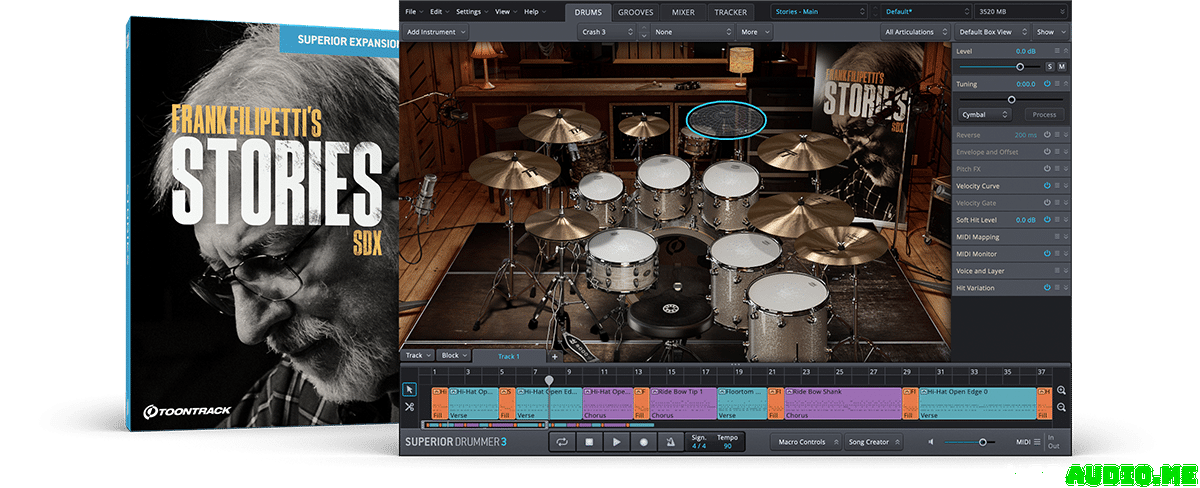Toggle the Tuning power button
Screen dimensions: 1200x488
(x=1047, y=84)
